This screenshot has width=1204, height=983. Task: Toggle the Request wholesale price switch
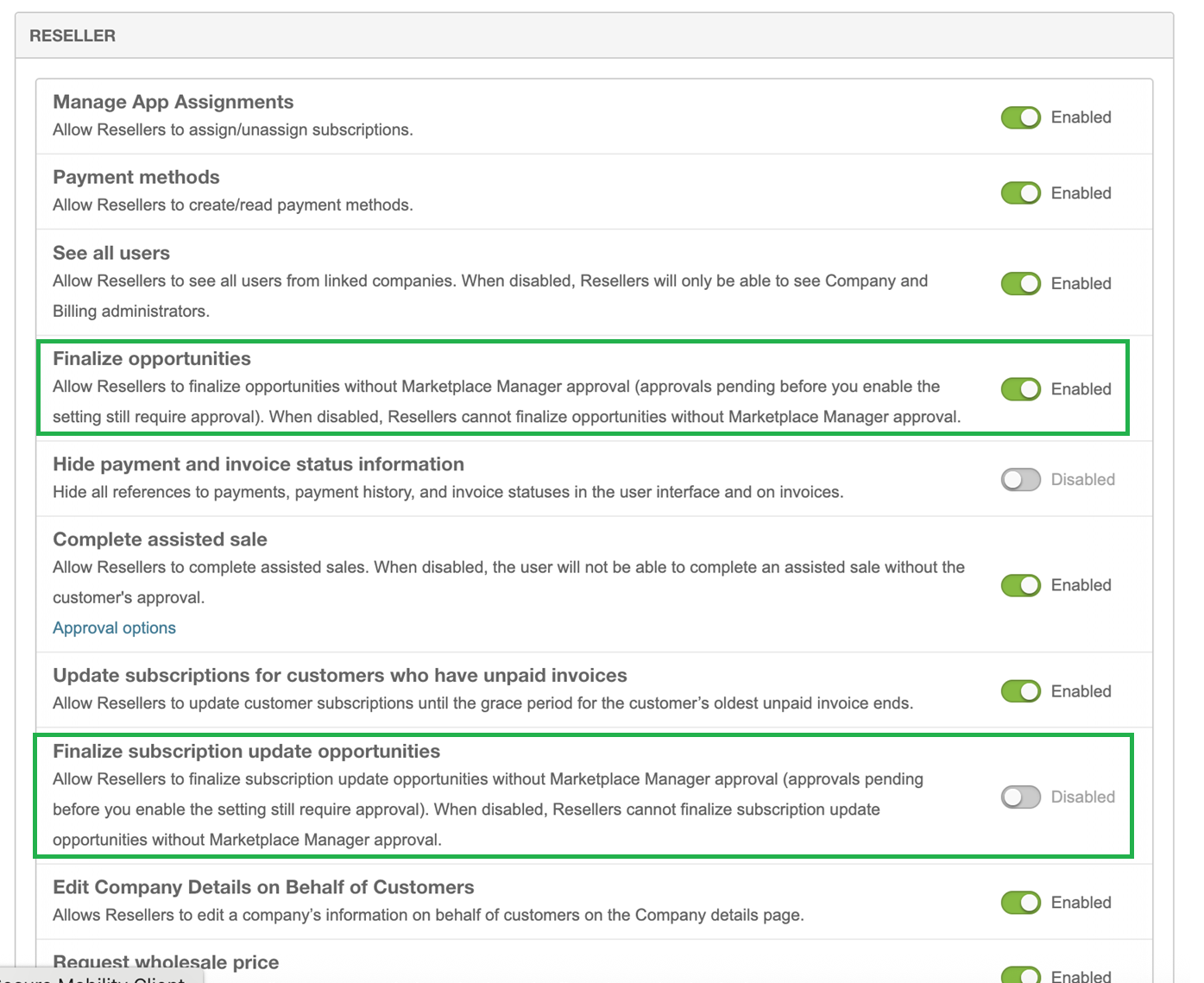point(1020,975)
